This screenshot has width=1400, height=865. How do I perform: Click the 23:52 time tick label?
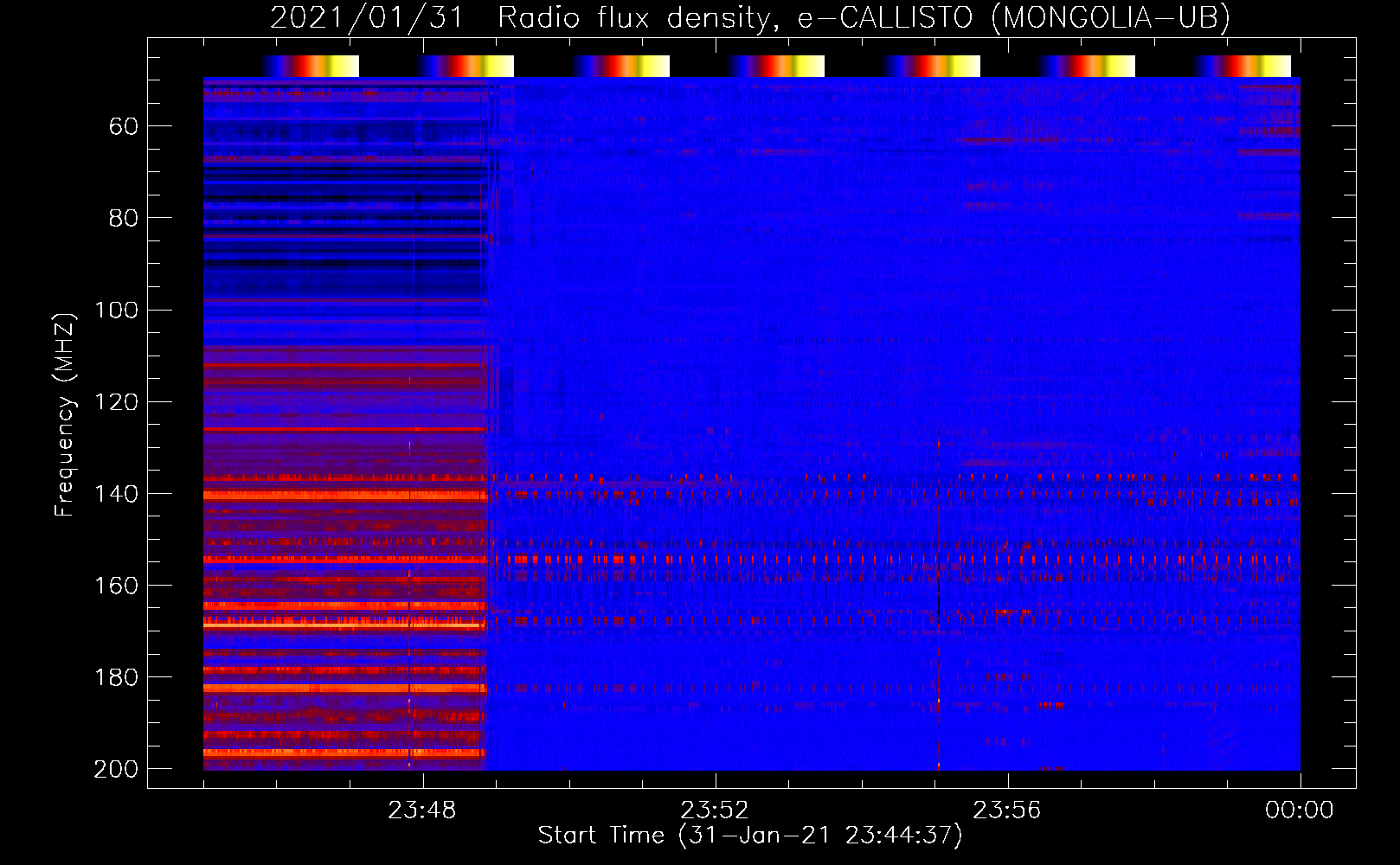[715, 811]
